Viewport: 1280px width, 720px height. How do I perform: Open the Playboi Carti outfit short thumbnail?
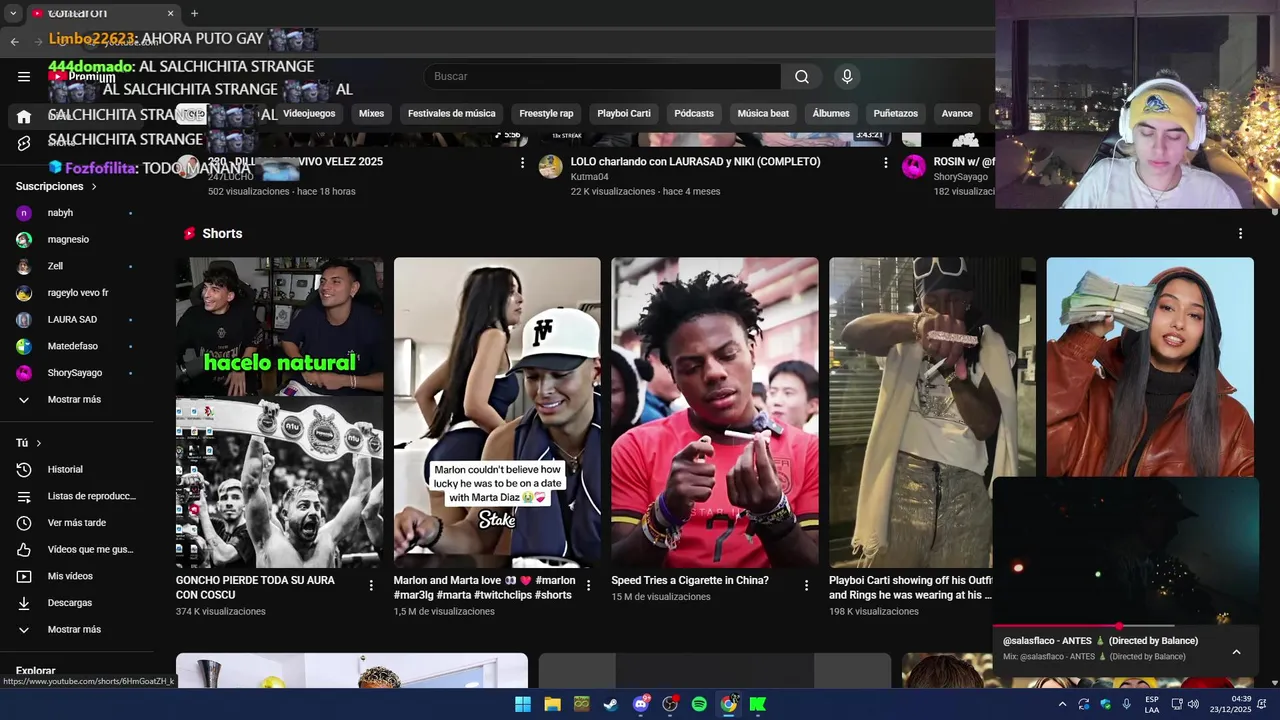click(x=932, y=412)
